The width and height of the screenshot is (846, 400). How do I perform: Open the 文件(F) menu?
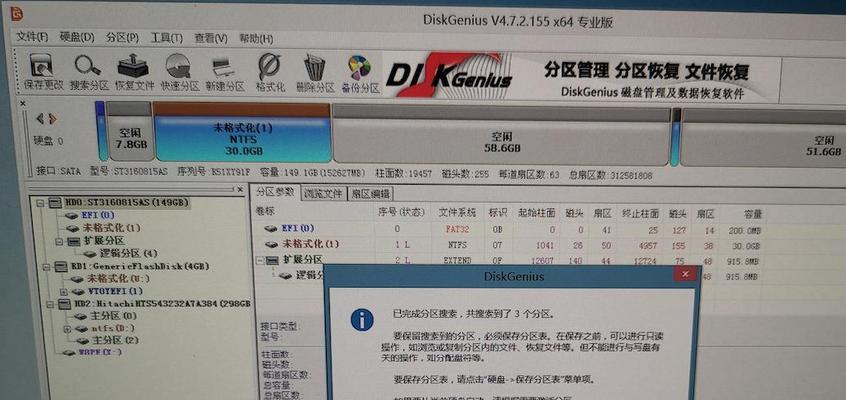pos(32,37)
